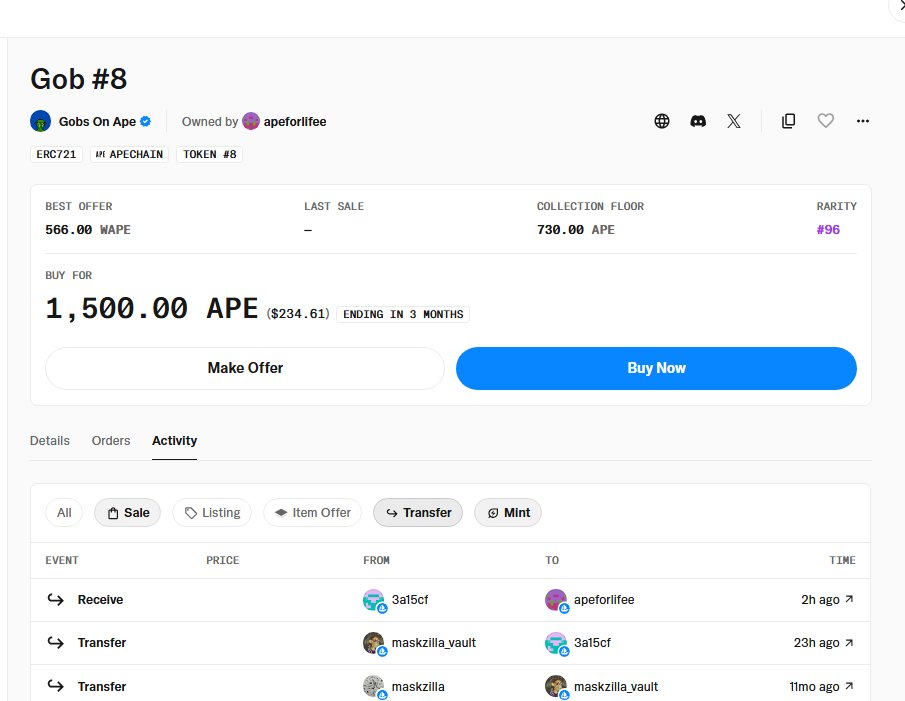Viewport: 905px width, 701px height.
Task: Open apeforlifee owner profile link
Action: coord(295,122)
